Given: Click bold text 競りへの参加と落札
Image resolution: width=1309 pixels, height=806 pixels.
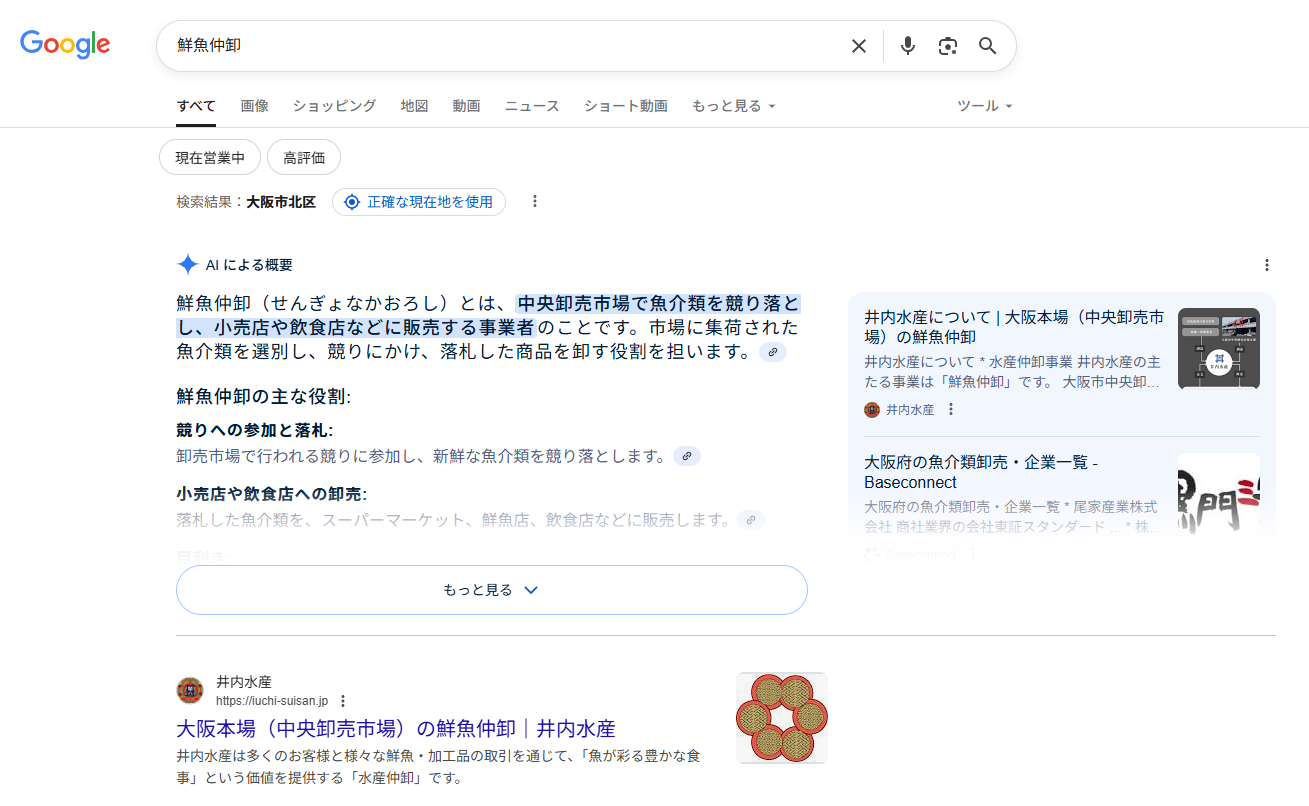Looking at the screenshot, I should (254, 430).
